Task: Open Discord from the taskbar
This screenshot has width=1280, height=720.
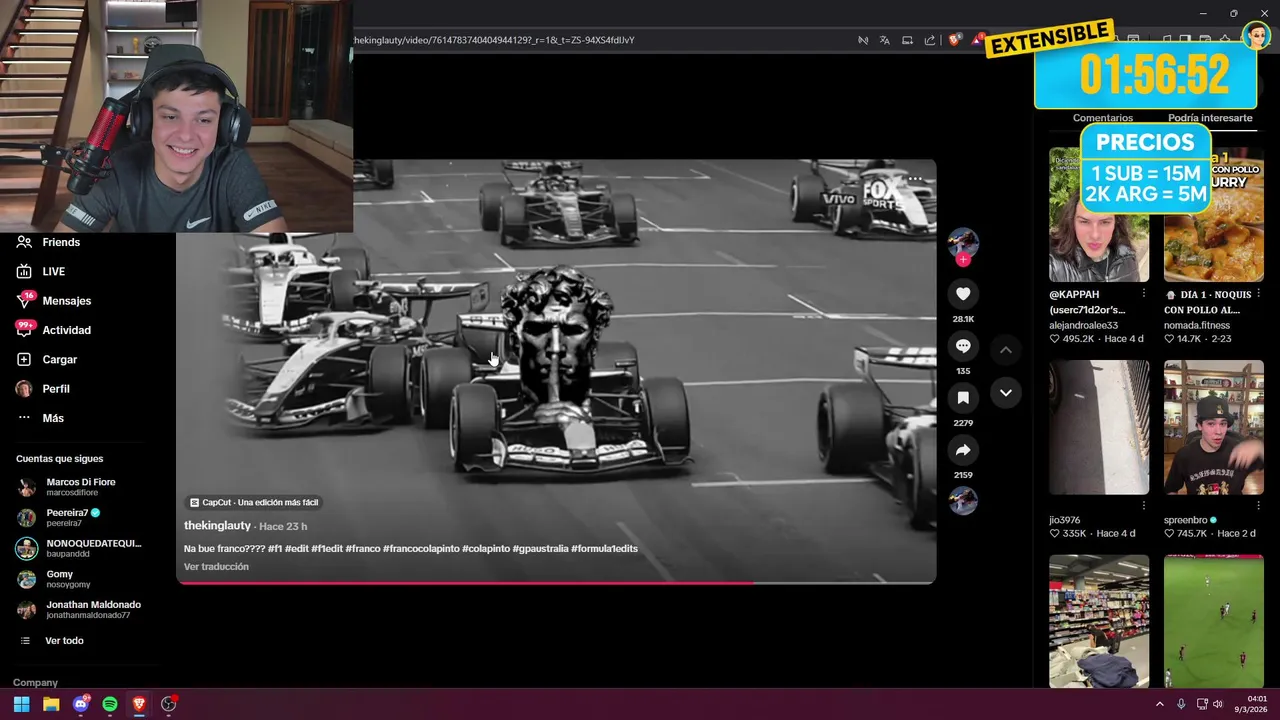Action: tap(81, 704)
